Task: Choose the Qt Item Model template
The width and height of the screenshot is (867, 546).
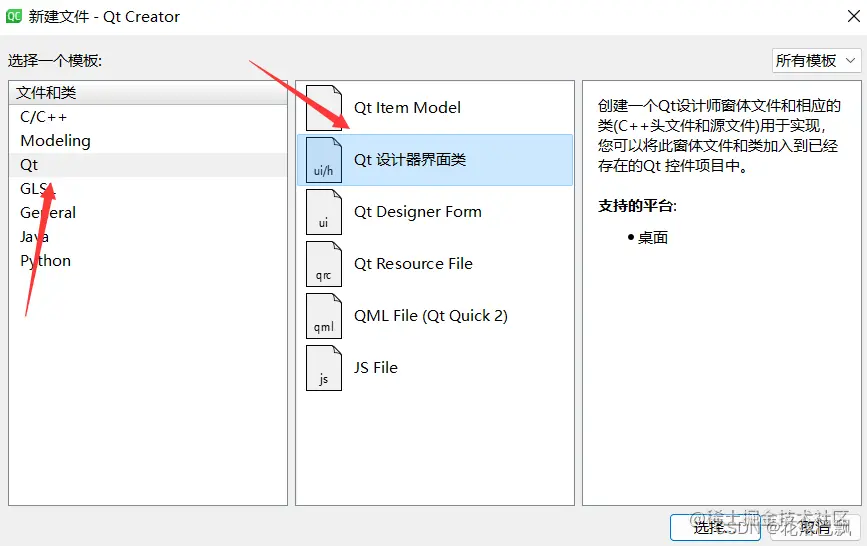Action: 435,108
